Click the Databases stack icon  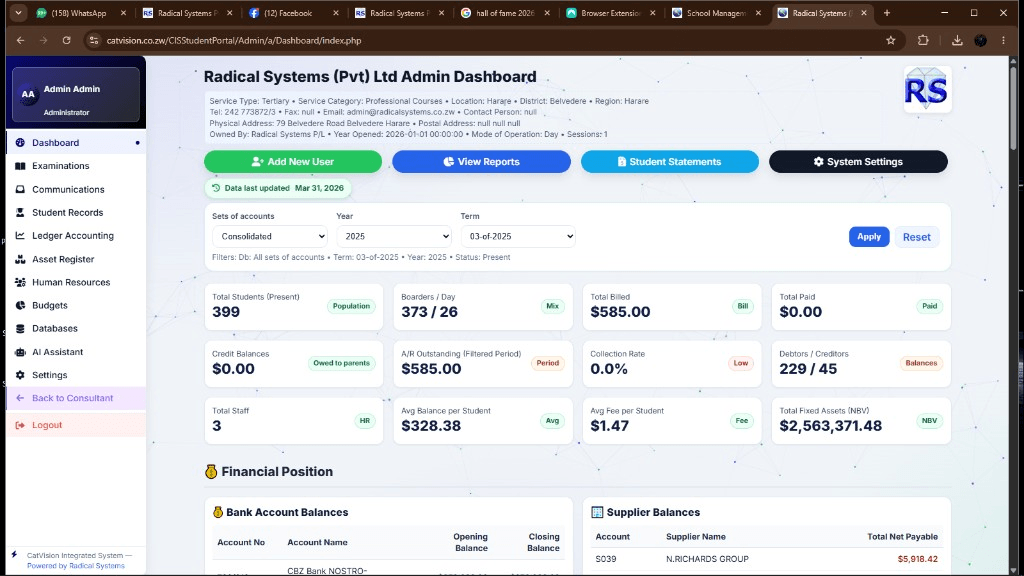[20, 328]
